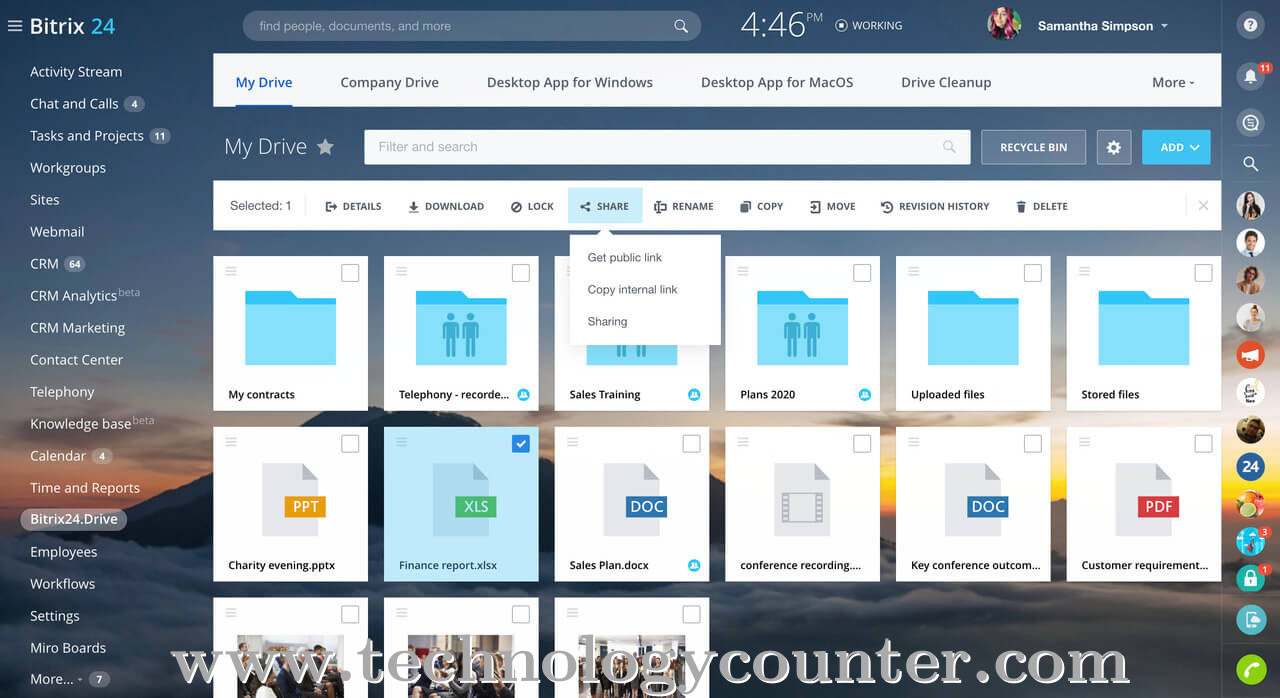1280x698 pixels.
Task: Download the selected file
Action: click(x=446, y=206)
